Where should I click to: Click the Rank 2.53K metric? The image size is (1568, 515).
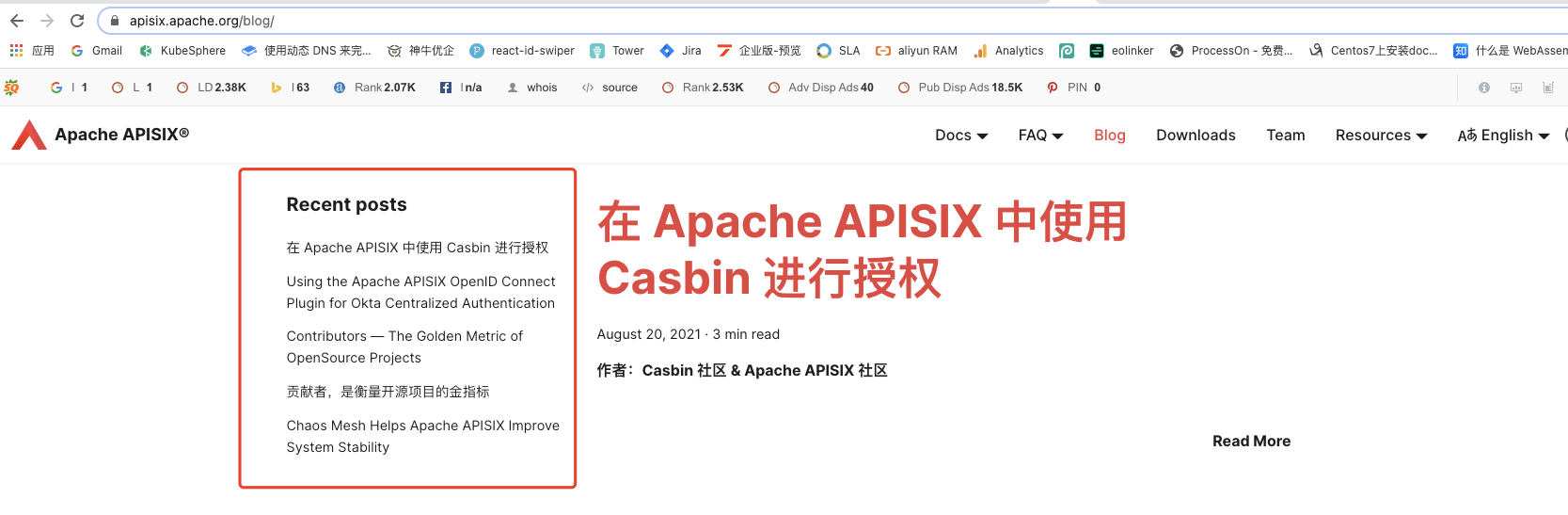point(703,88)
